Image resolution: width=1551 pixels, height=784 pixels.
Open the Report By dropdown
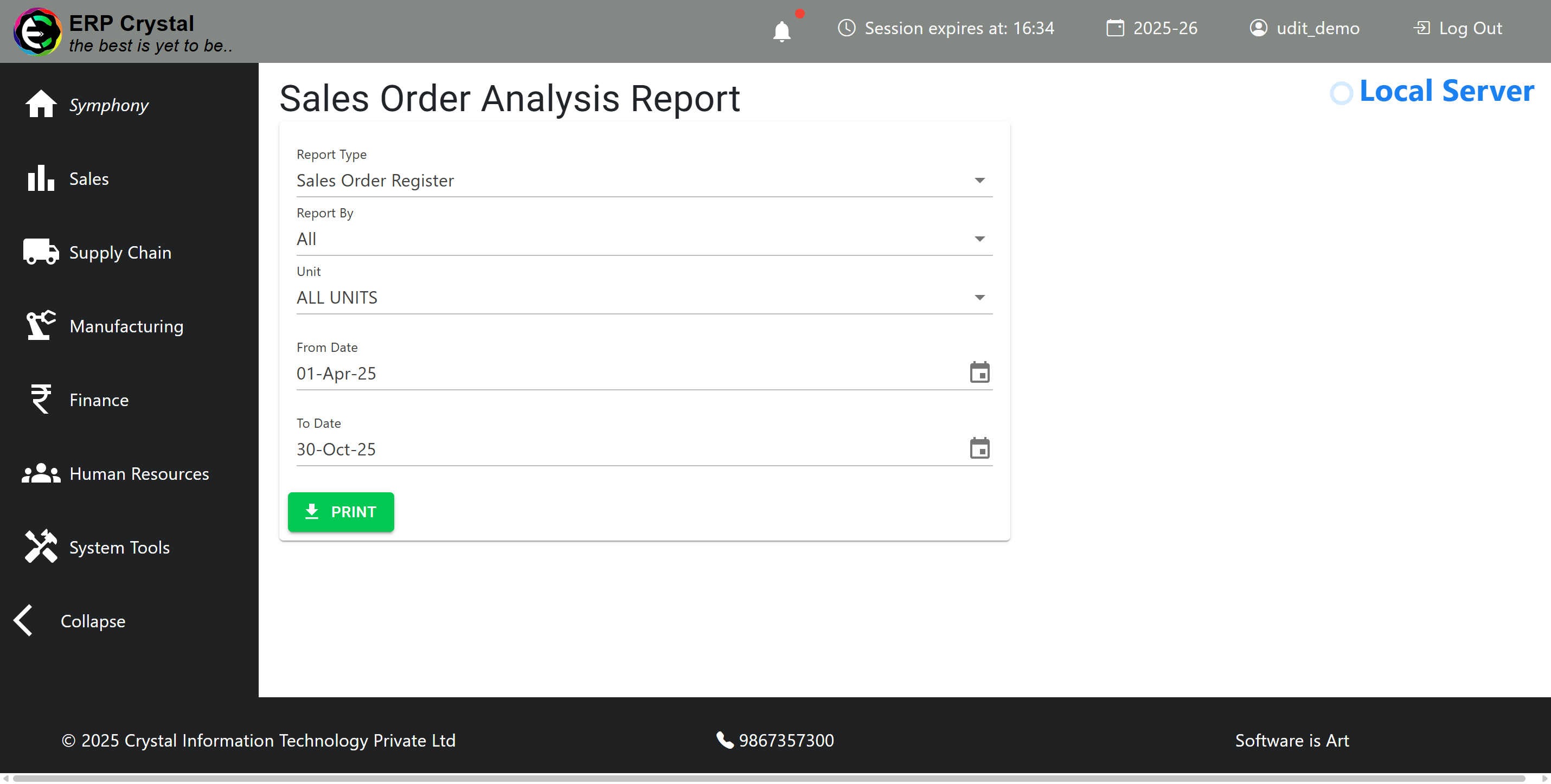[979, 239]
